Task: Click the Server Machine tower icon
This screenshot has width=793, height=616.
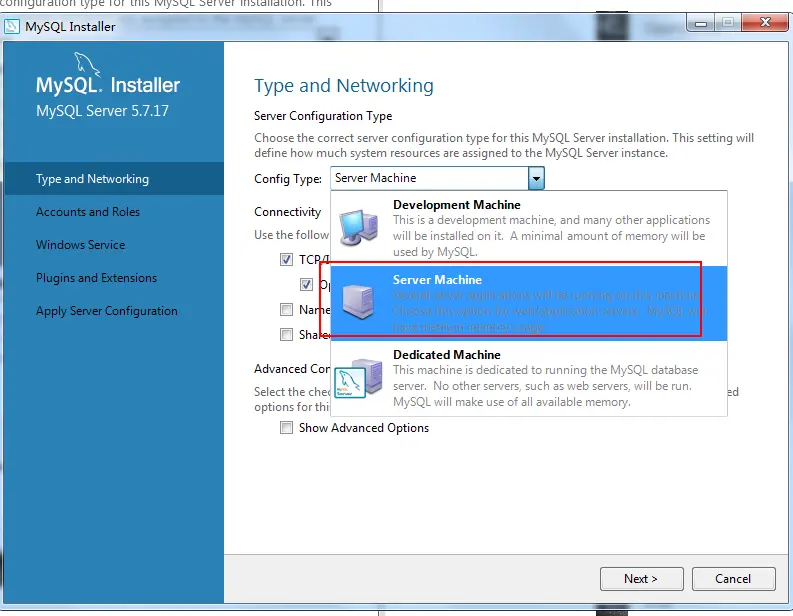Action: click(x=359, y=301)
